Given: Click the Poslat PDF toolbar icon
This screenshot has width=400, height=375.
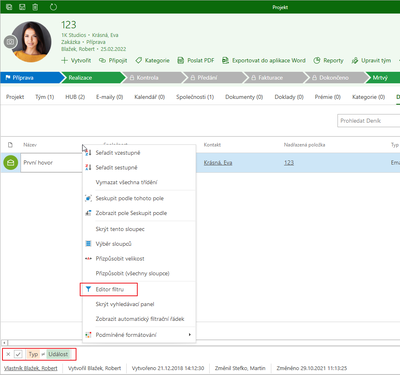Looking at the screenshot, I should pos(180,60).
